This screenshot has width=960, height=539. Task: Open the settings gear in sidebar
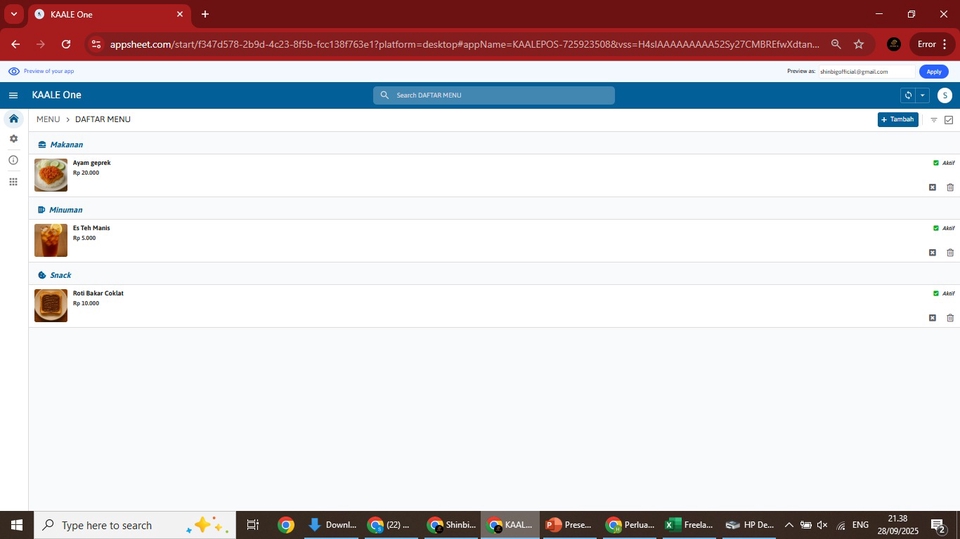(13, 139)
